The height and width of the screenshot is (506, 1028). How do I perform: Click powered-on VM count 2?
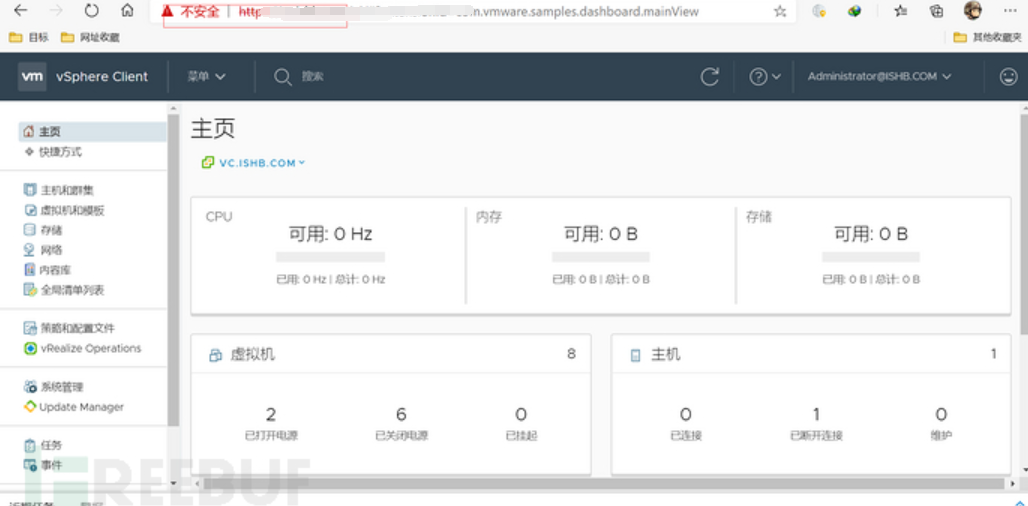coord(271,414)
